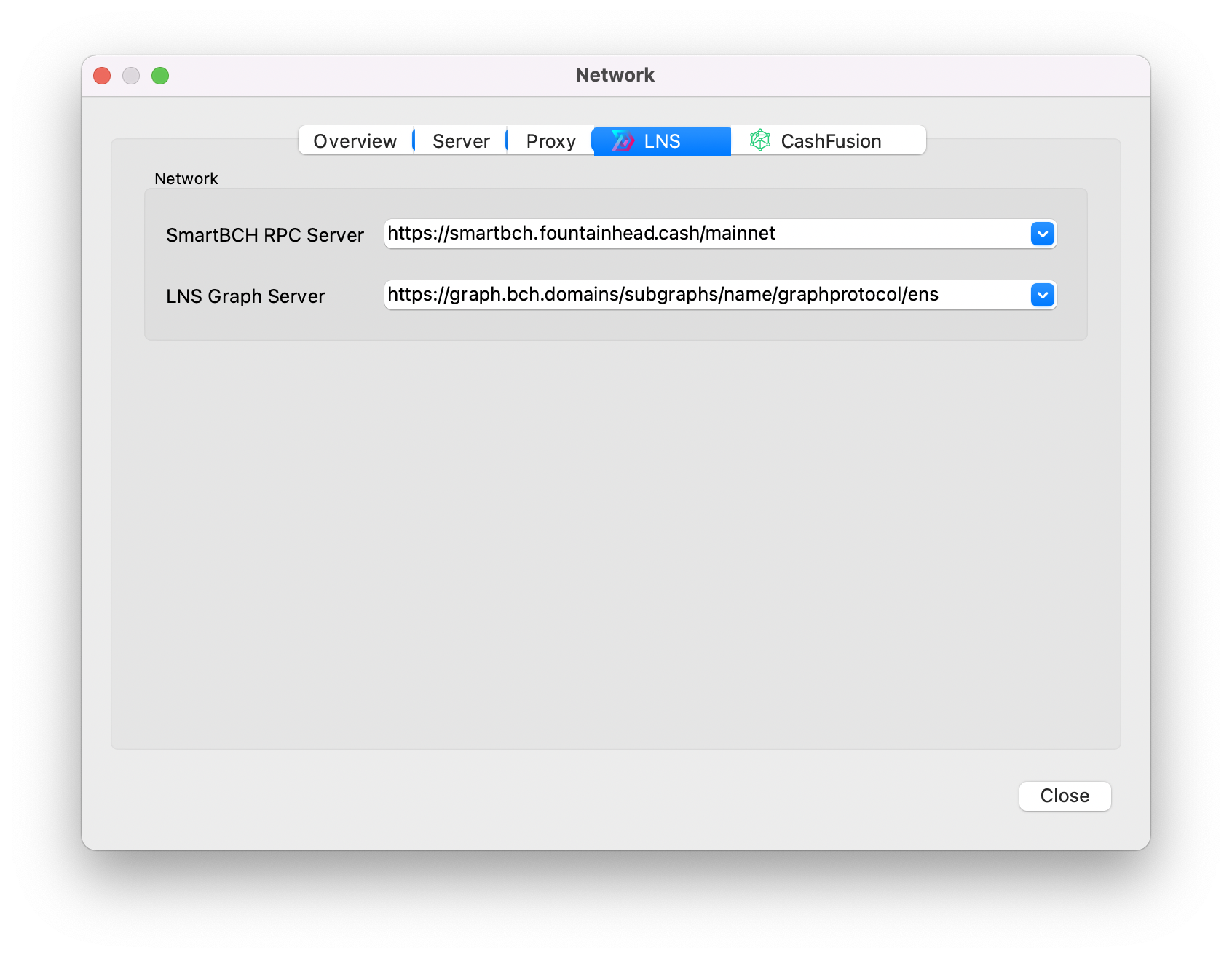Image resolution: width=1232 pixels, height=958 pixels.
Task: Switch to the Overview tab
Action: 355,140
